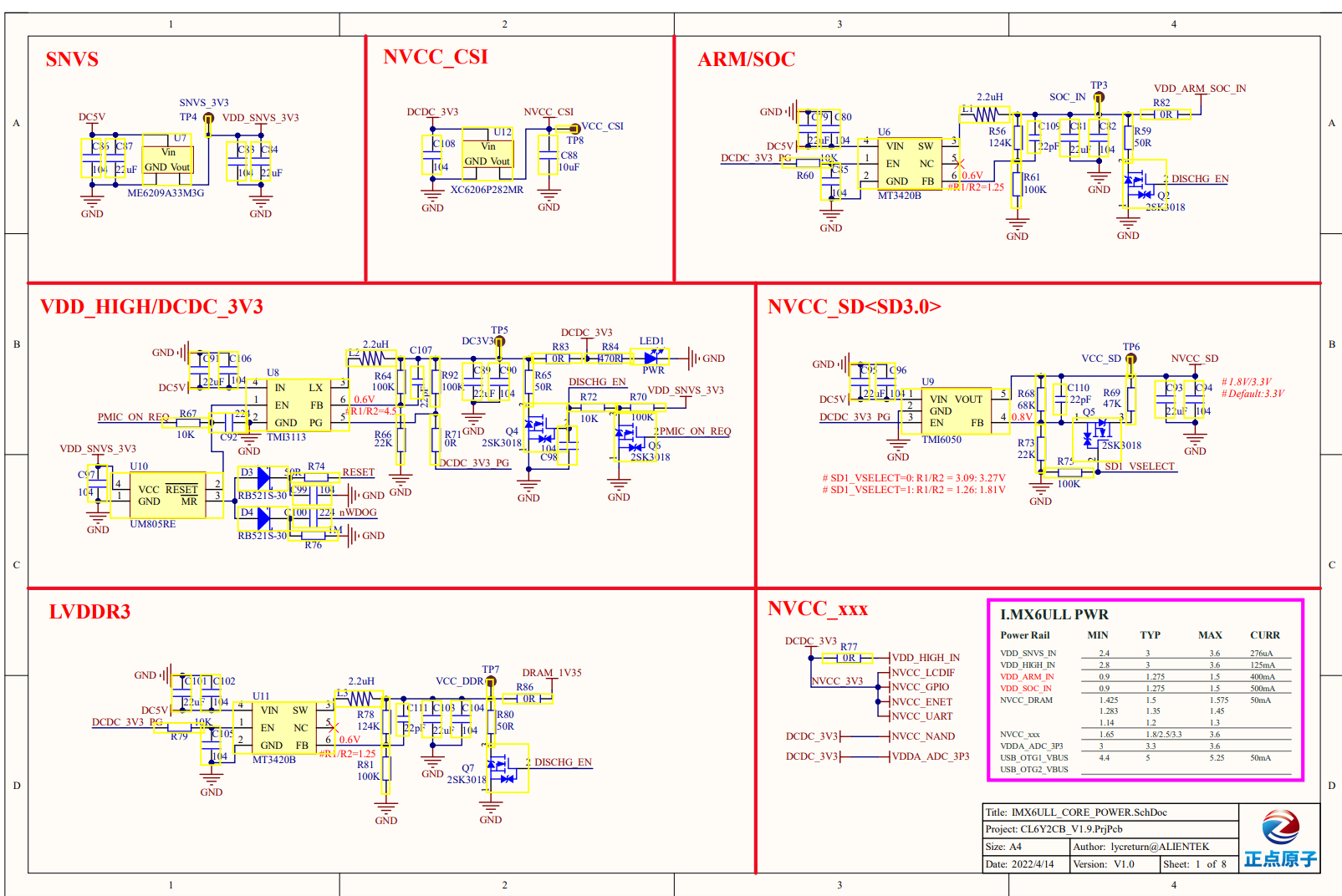Click the U9 TMI6050 chip block
1342x896 pixels.
coord(957,410)
